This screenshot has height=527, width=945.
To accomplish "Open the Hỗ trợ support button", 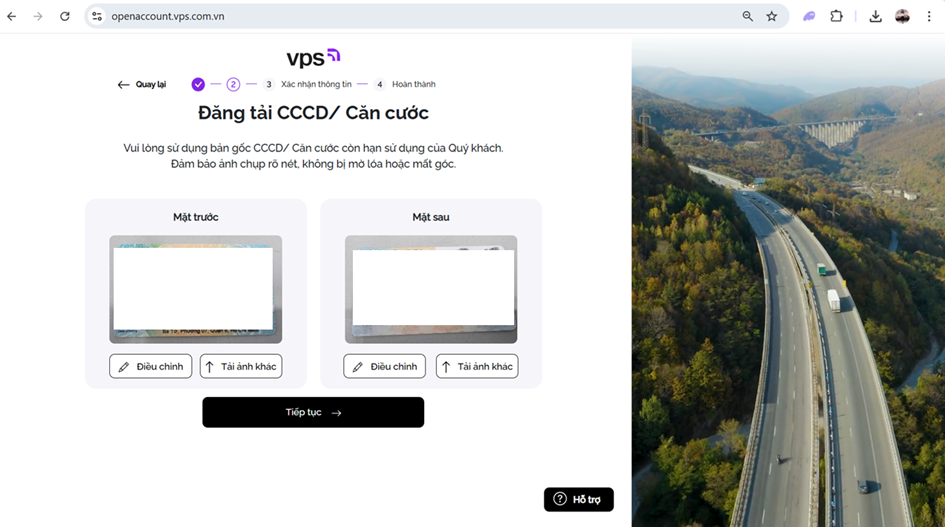I will [579, 499].
